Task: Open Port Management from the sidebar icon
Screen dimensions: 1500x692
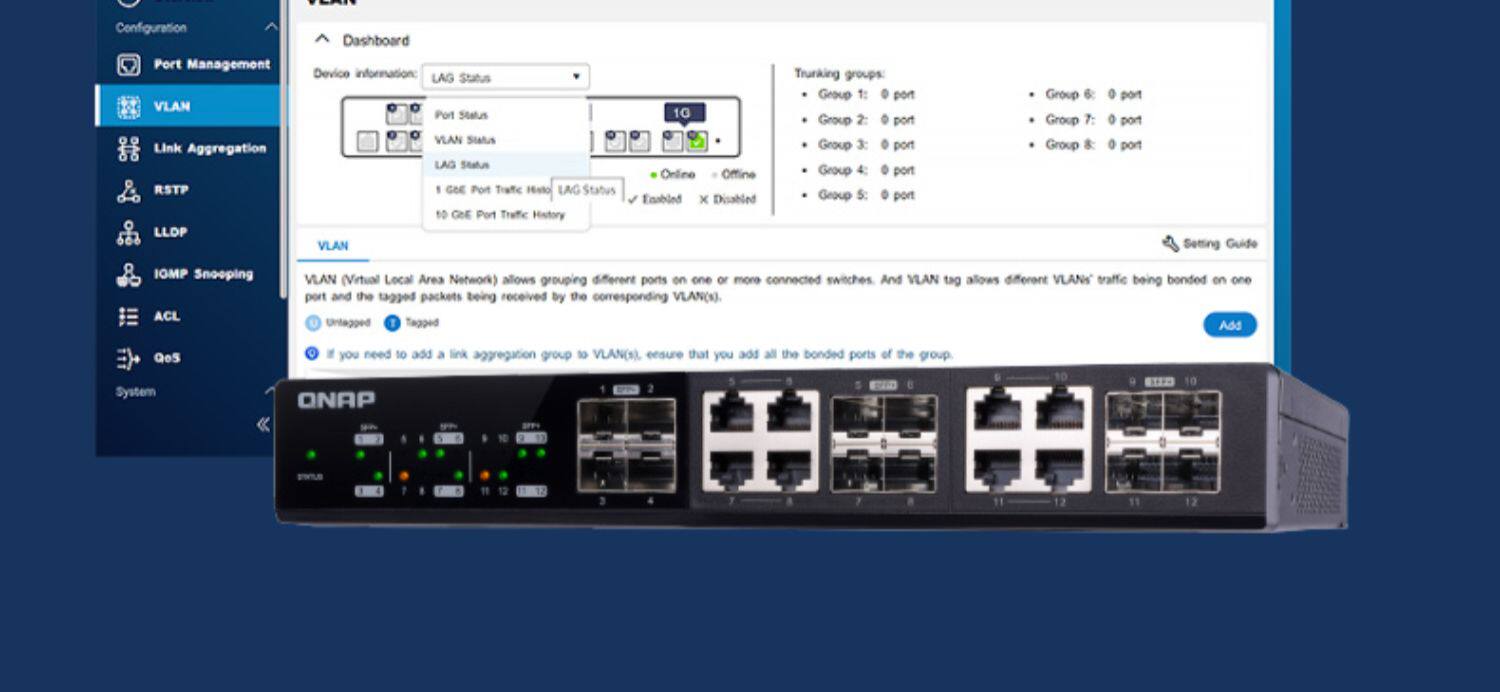Action: point(129,65)
